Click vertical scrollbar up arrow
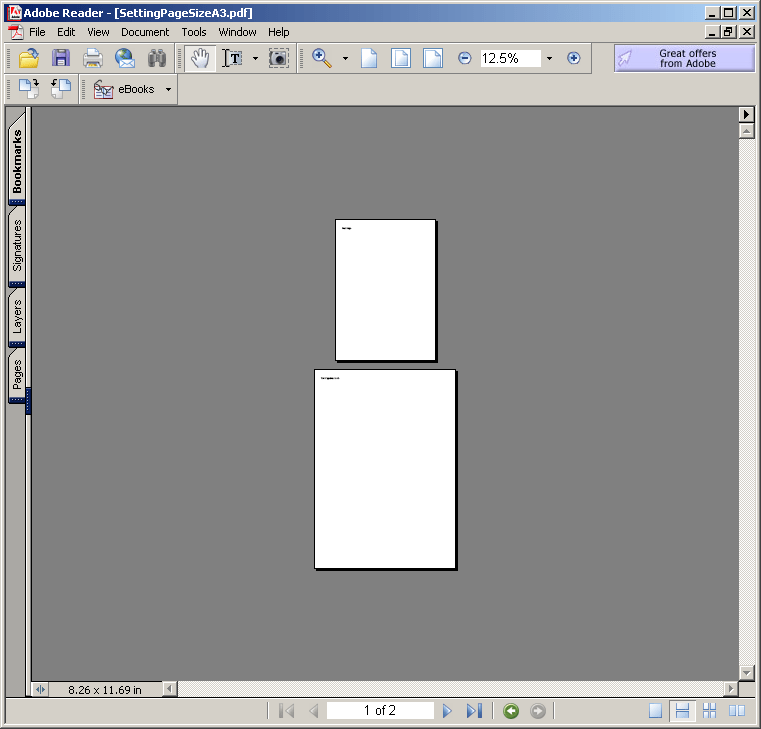The image size is (761, 729). click(746, 131)
